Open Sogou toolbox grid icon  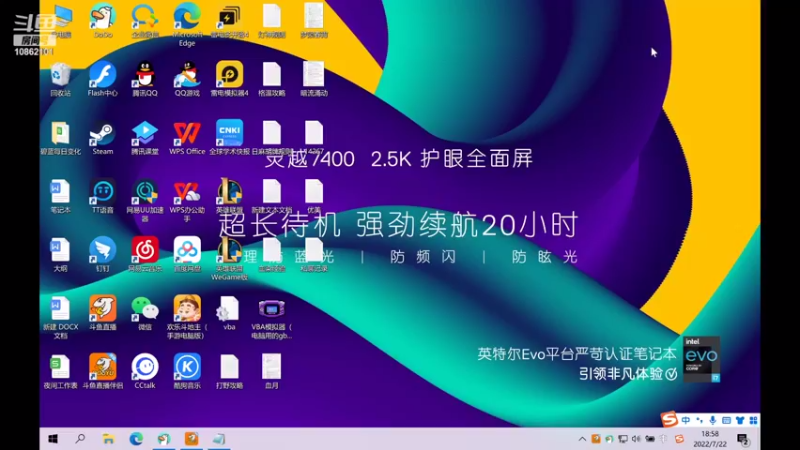point(753,420)
